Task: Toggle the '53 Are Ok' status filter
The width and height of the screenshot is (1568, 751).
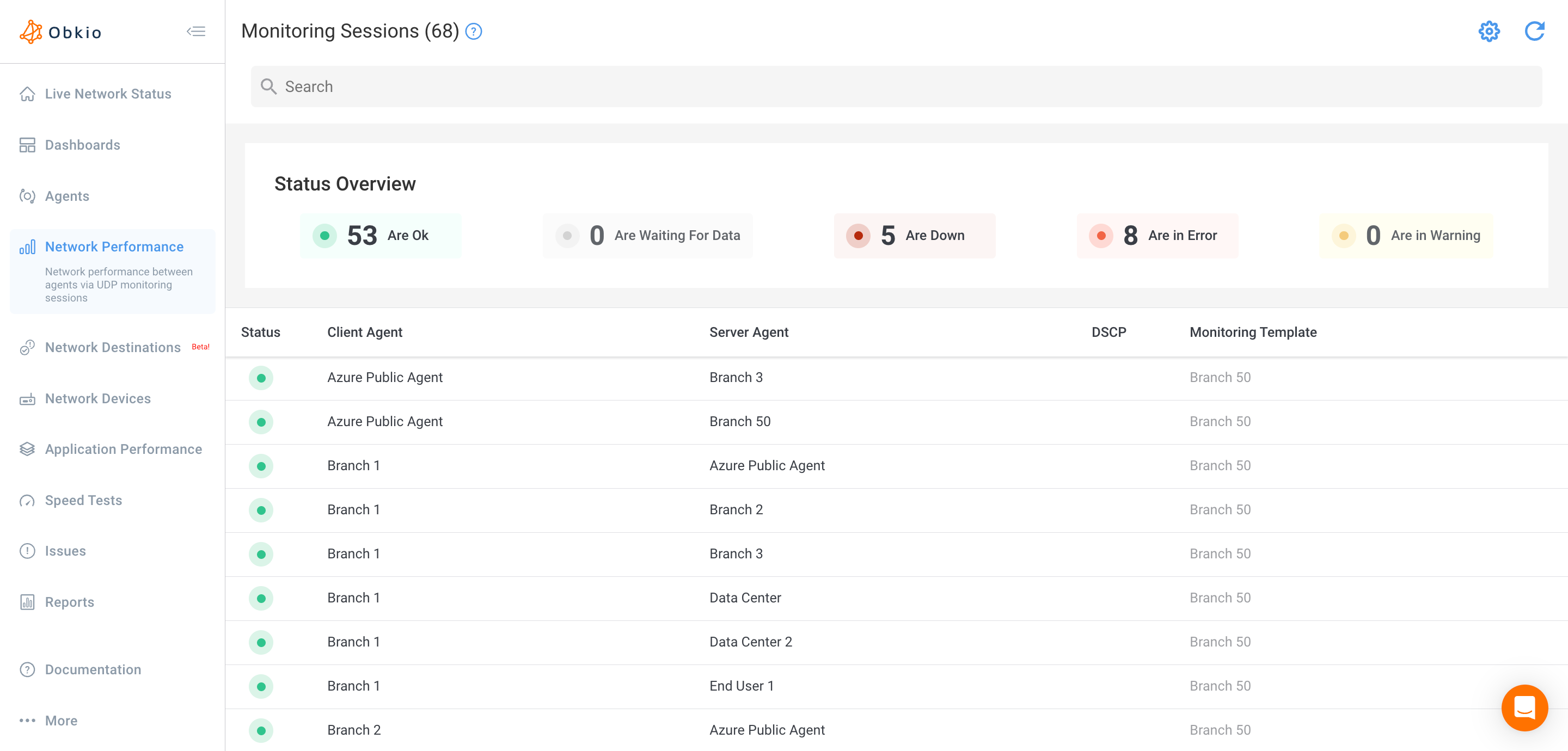Action: (x=381, y=236)
